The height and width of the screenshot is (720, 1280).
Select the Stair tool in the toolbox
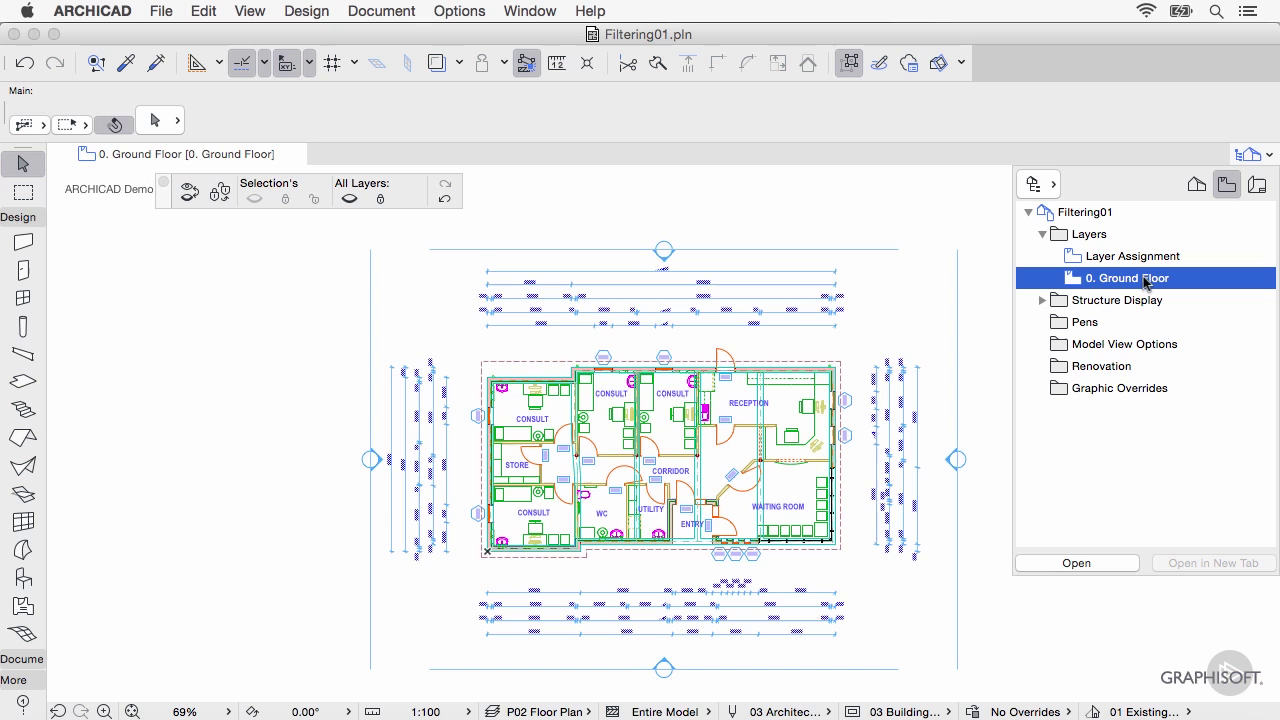pyautogui.click(x=23, y=410)
